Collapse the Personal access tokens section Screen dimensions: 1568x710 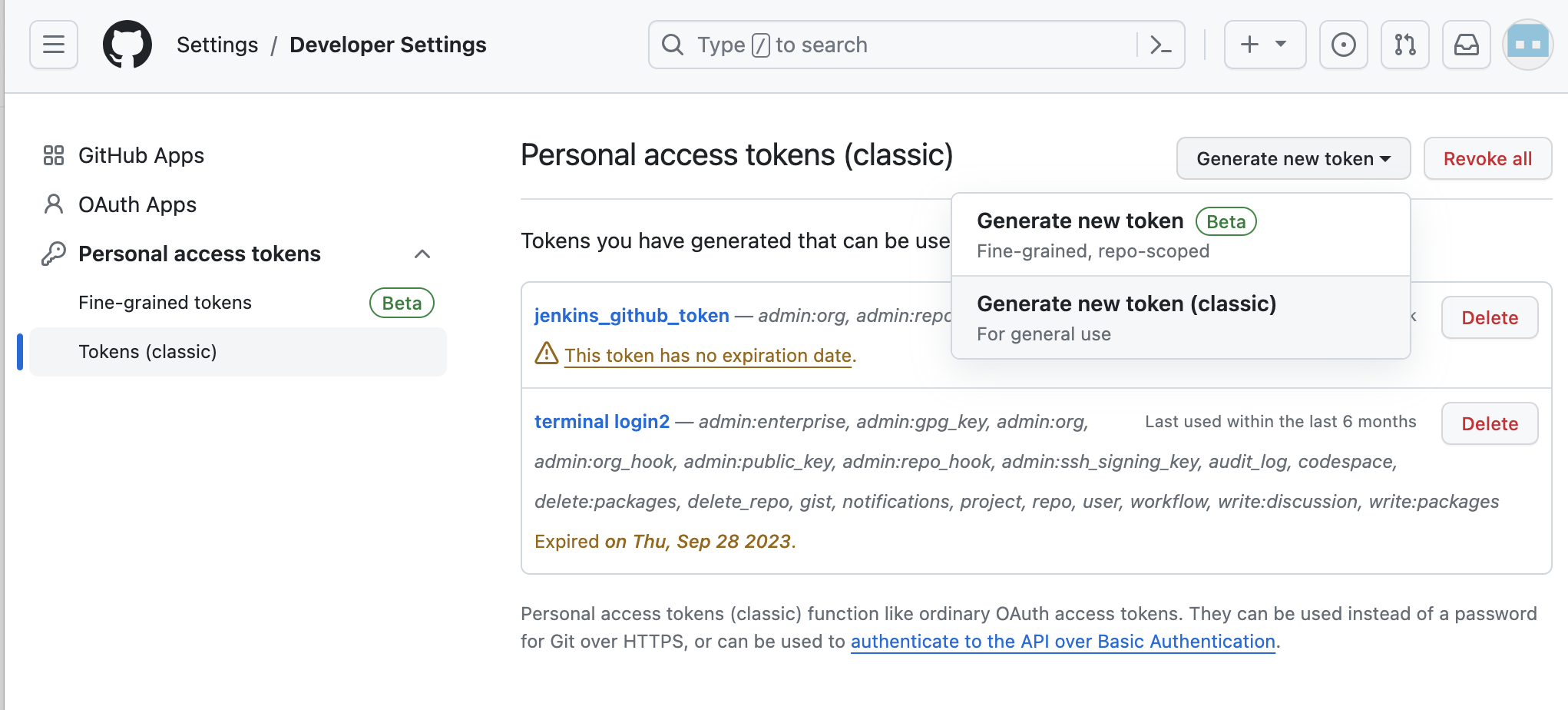422,254
